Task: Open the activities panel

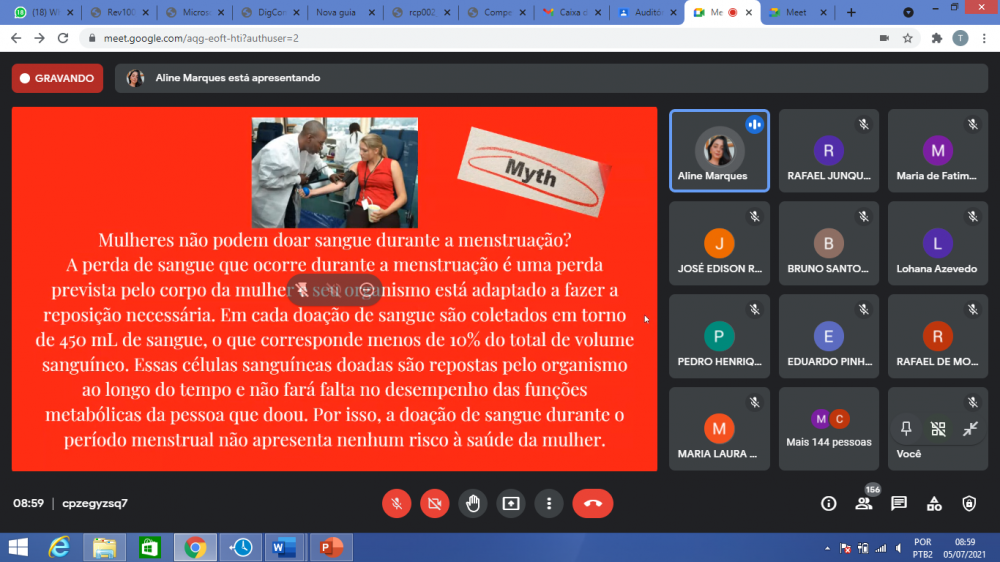Action: point(934,503)
